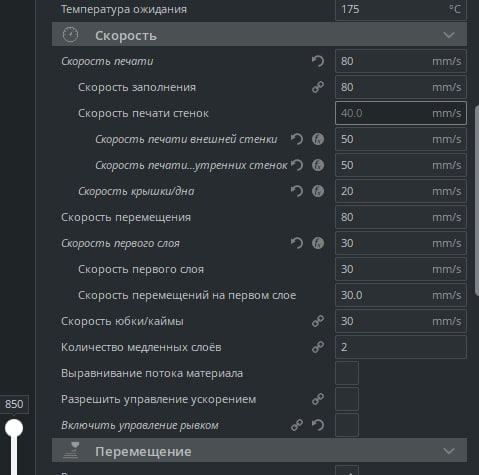Click the Количество медленных слоёв label
This screenshot has height=475, width=479.
(x=141, y=348)
